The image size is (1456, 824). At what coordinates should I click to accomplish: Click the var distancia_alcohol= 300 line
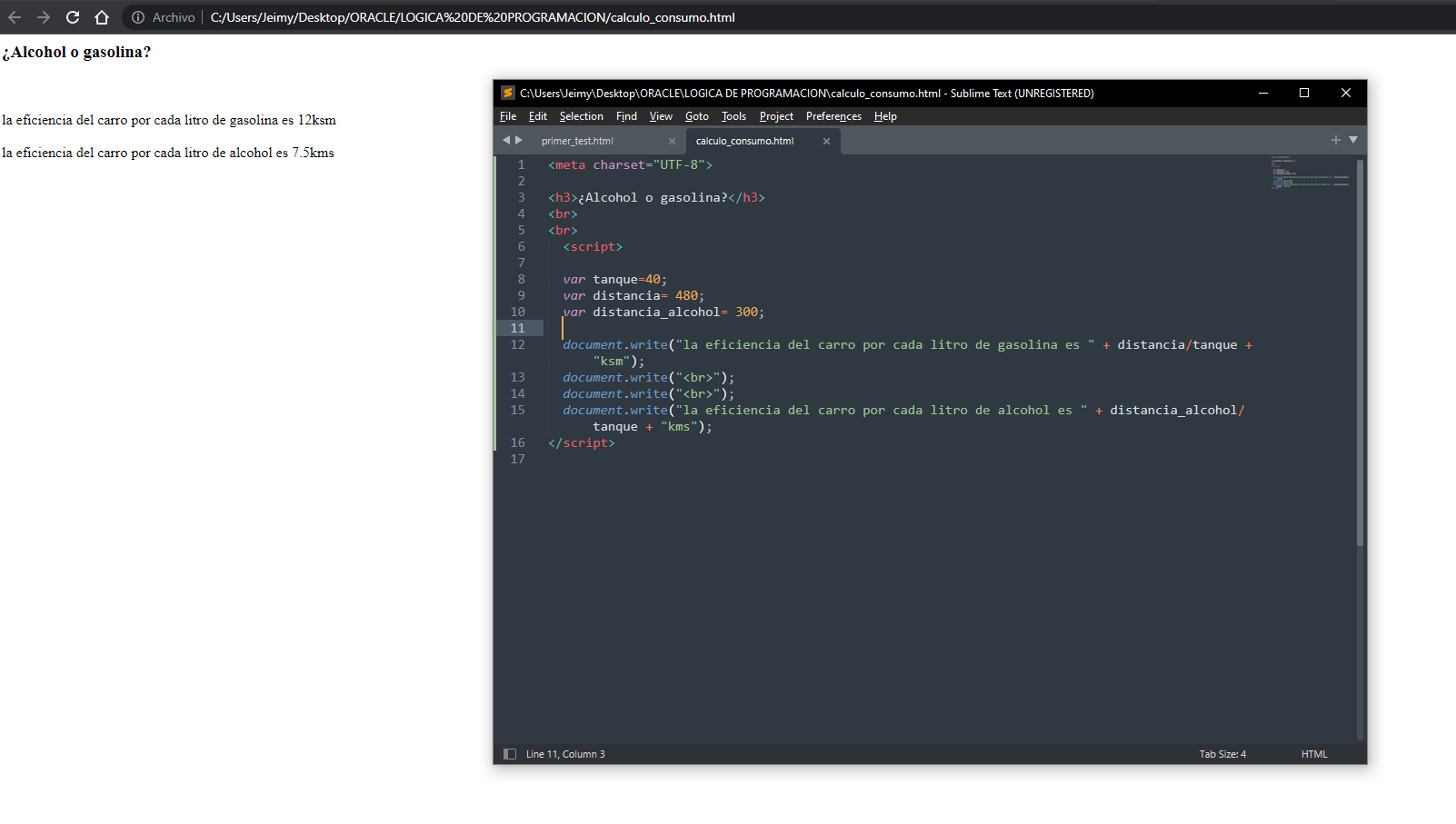(x=663, y=312)
